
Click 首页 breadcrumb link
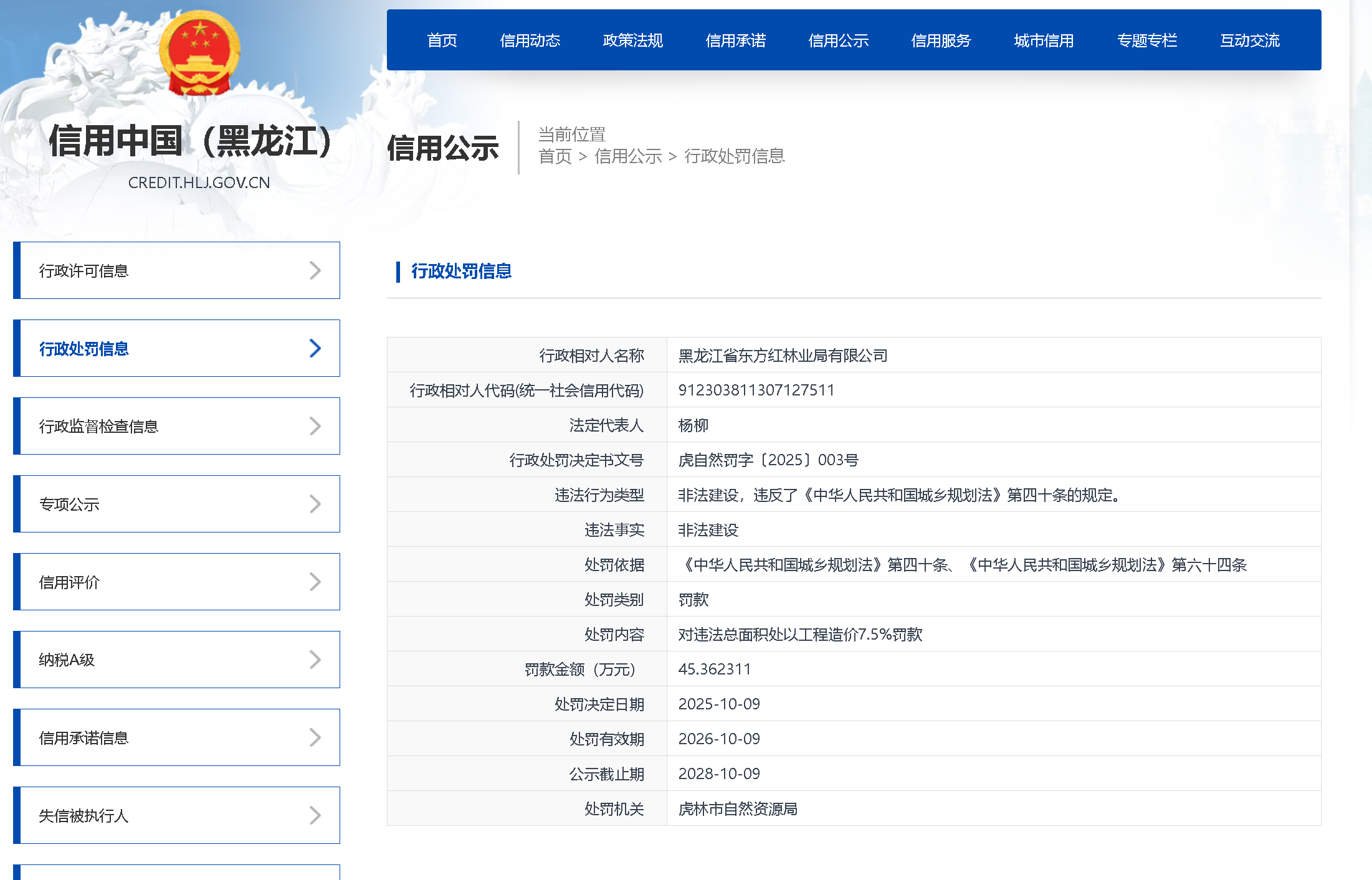[555, 156]
